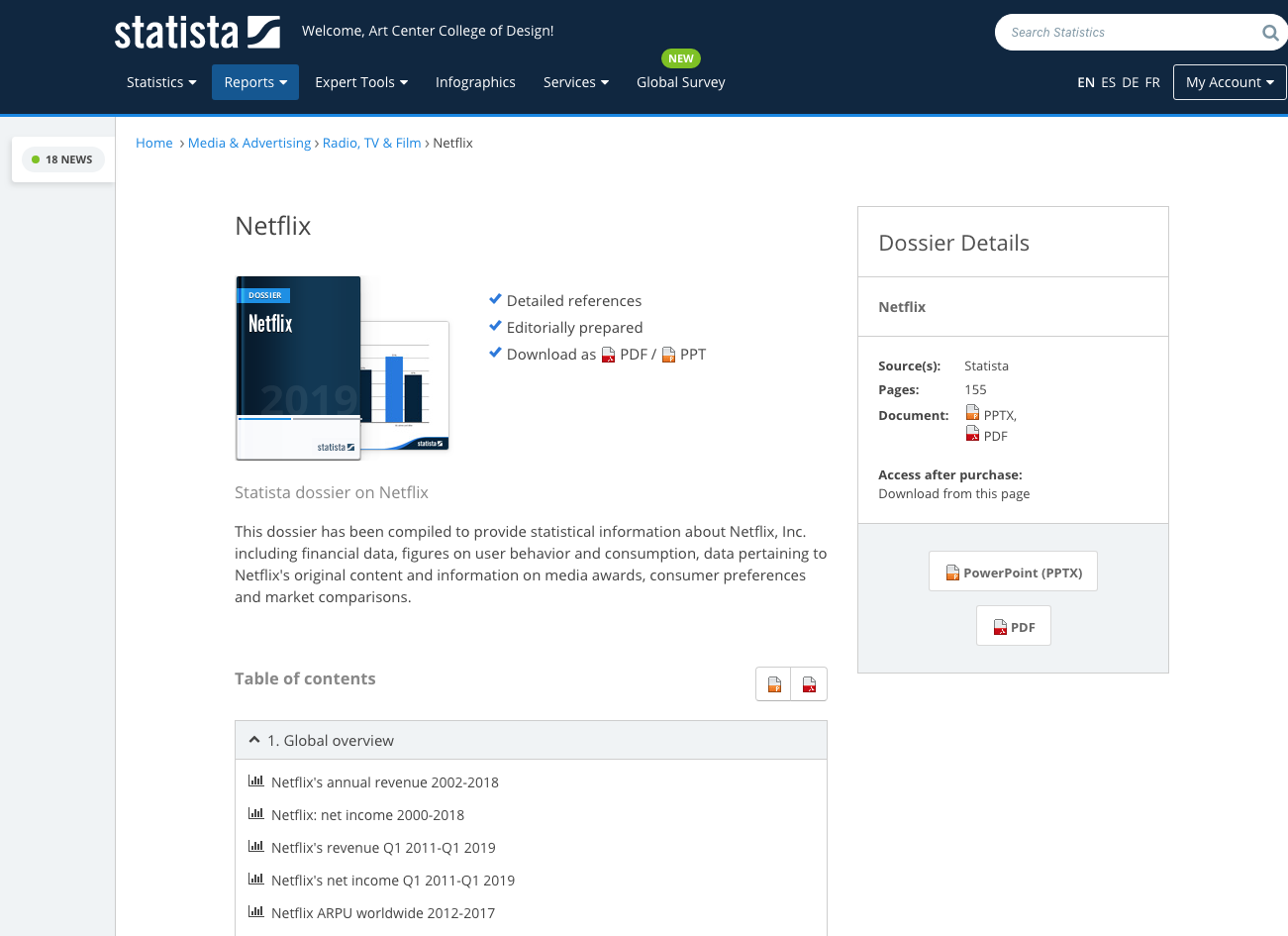Open Netflix: net income 2000-2018 statistic
Viewport: 1288px width, 936px height.
pyautogui.click(x=368, y=814)
